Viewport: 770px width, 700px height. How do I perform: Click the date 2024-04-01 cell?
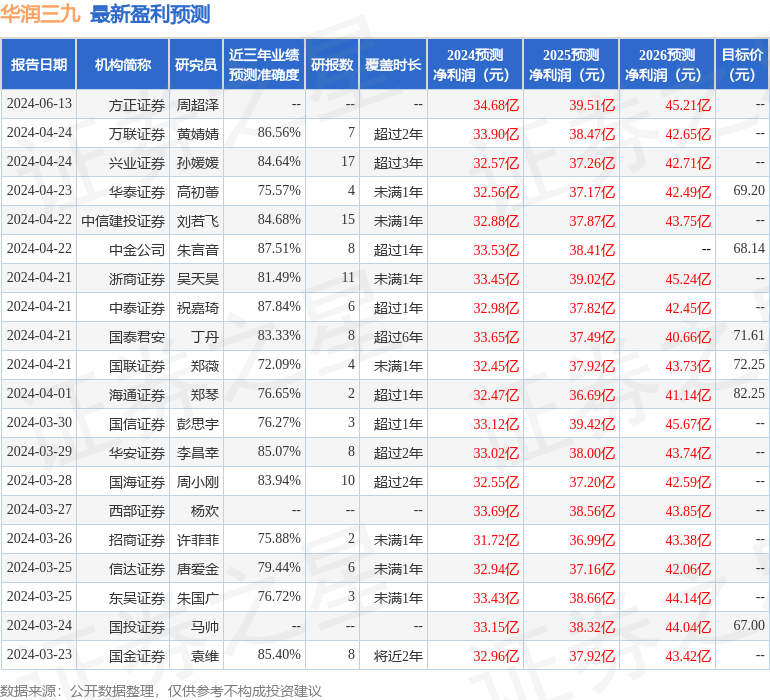[39, 393]
